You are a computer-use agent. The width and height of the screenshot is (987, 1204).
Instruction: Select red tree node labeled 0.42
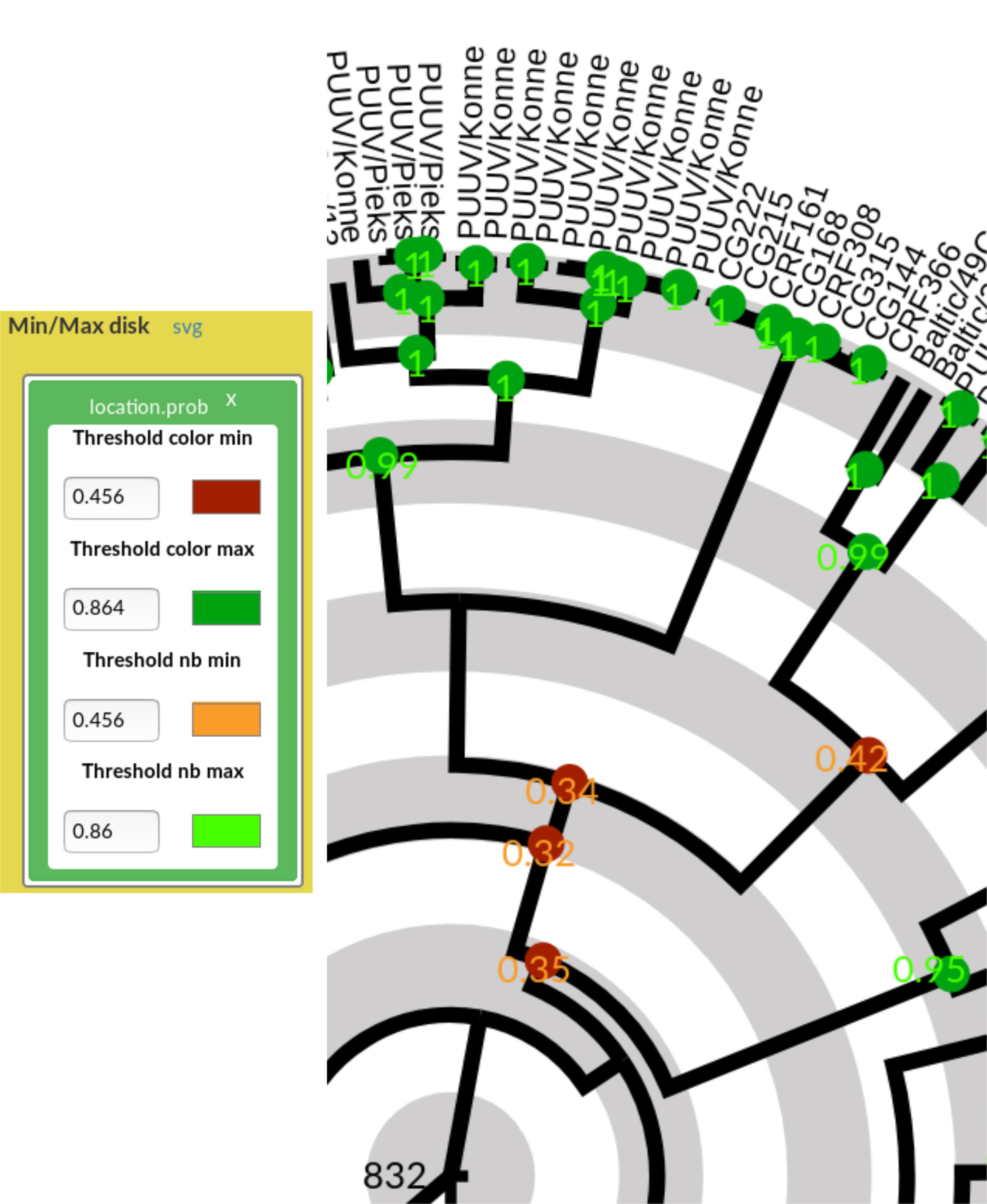click(x=869, y=755)
